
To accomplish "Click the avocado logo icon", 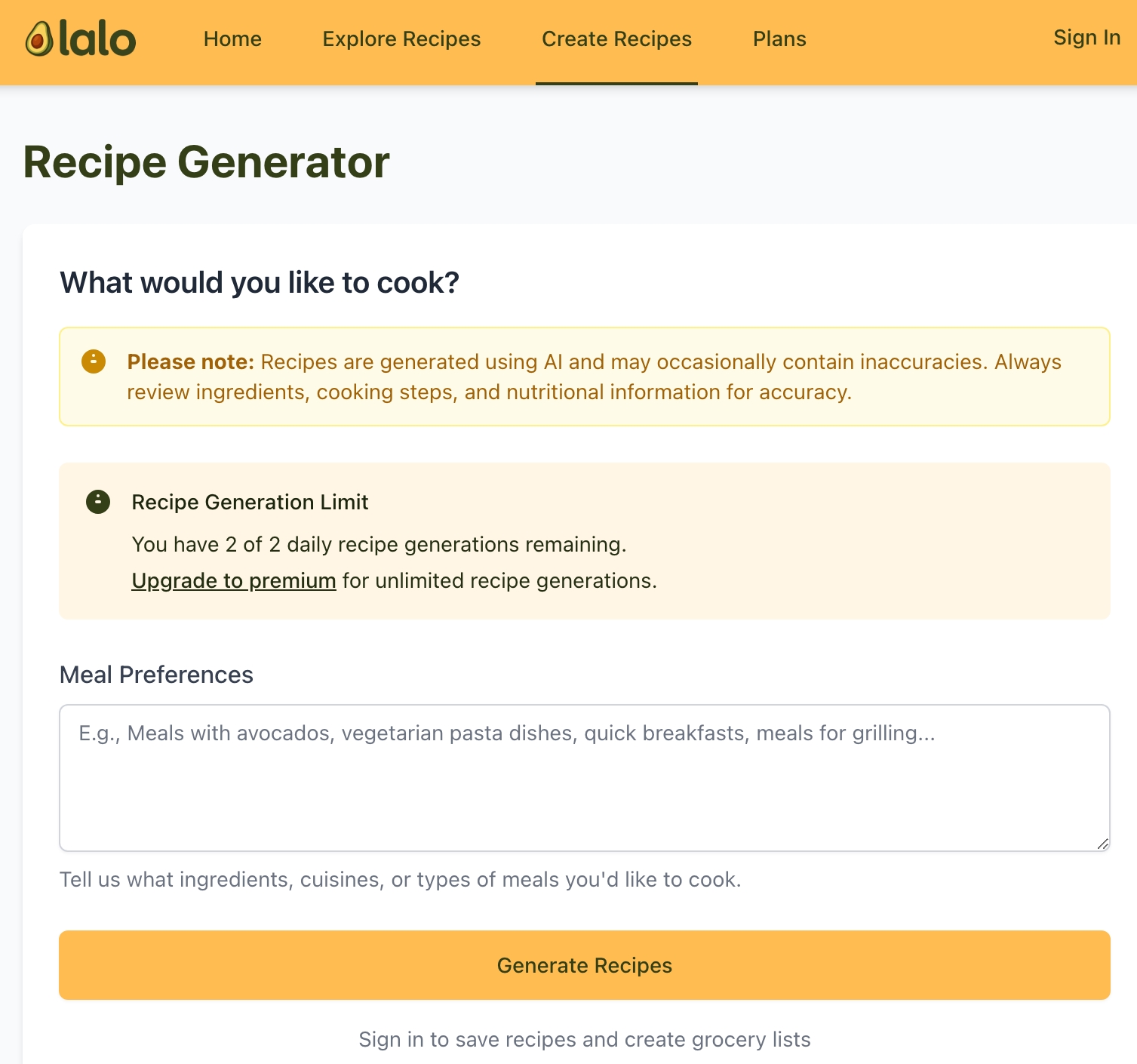I will coord(38,38).
